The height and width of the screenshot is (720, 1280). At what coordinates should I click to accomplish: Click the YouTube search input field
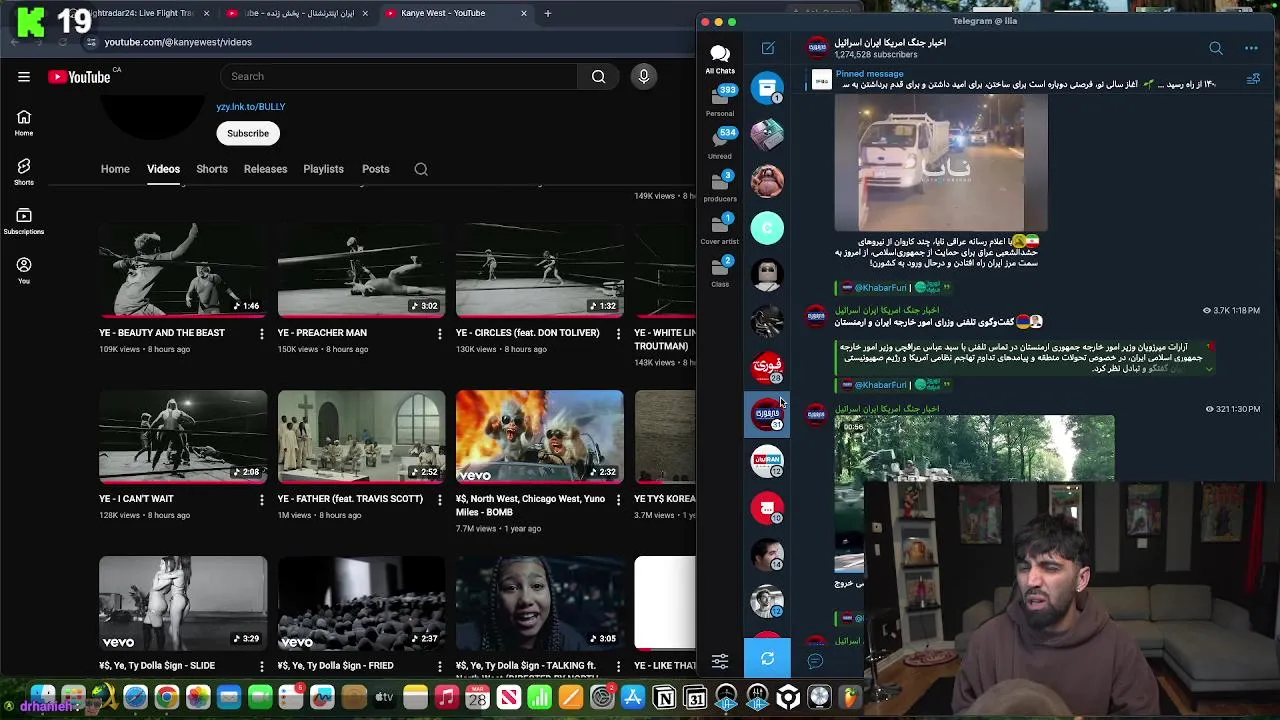tap(398, 76)
